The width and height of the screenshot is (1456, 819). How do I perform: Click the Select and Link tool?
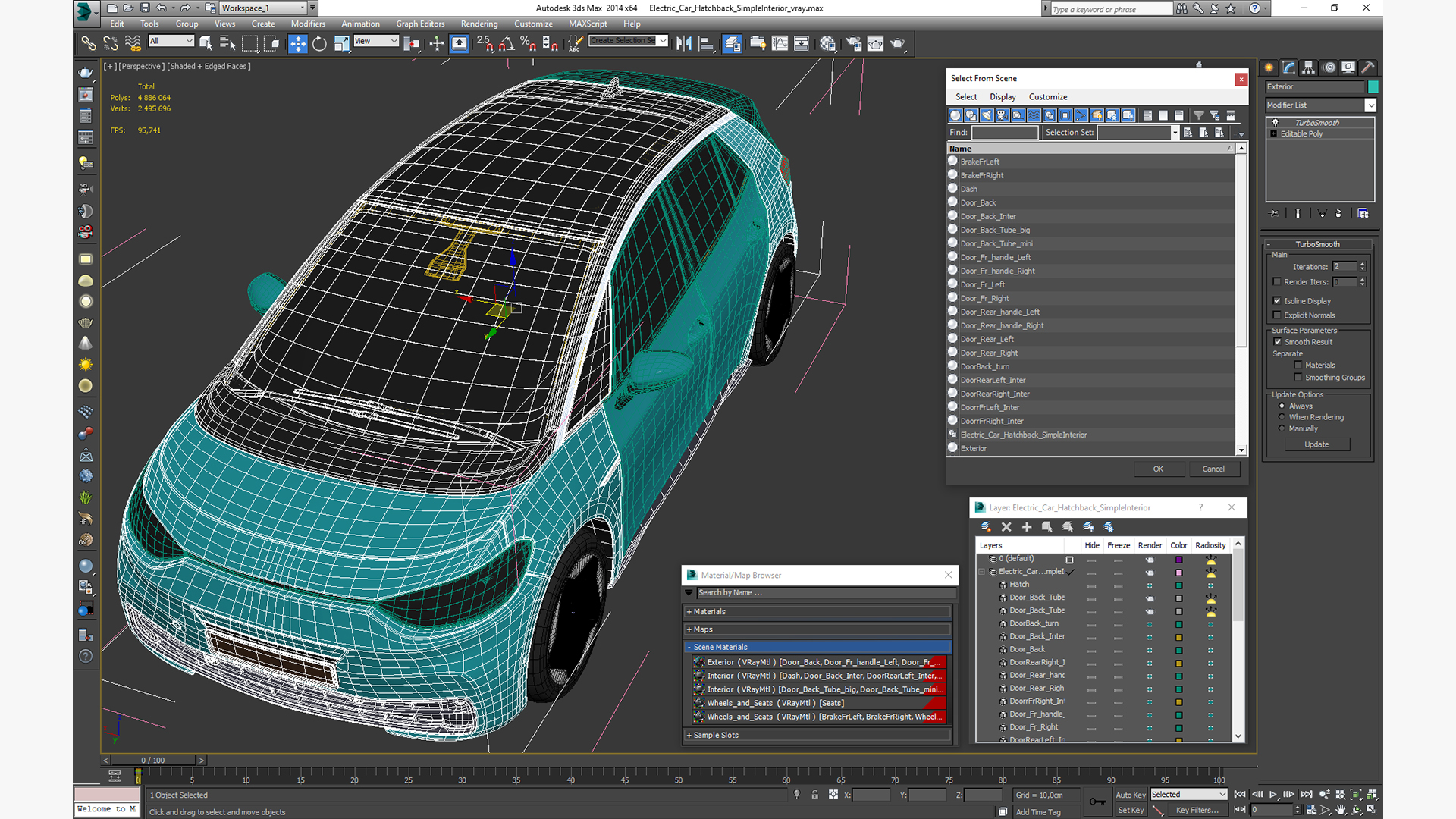[x=89, y=43]
